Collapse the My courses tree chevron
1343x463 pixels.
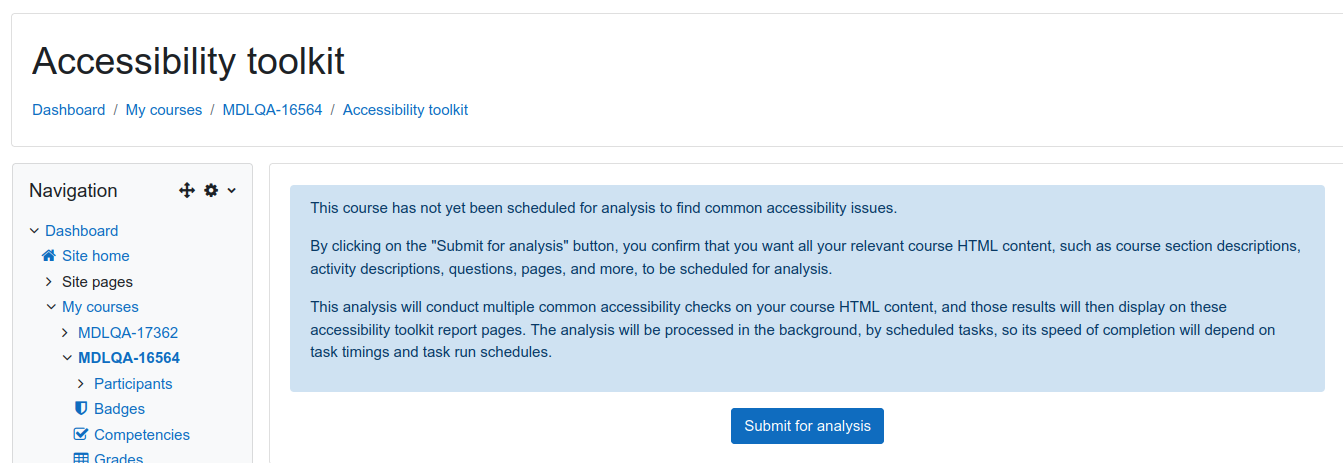[50, 307]
